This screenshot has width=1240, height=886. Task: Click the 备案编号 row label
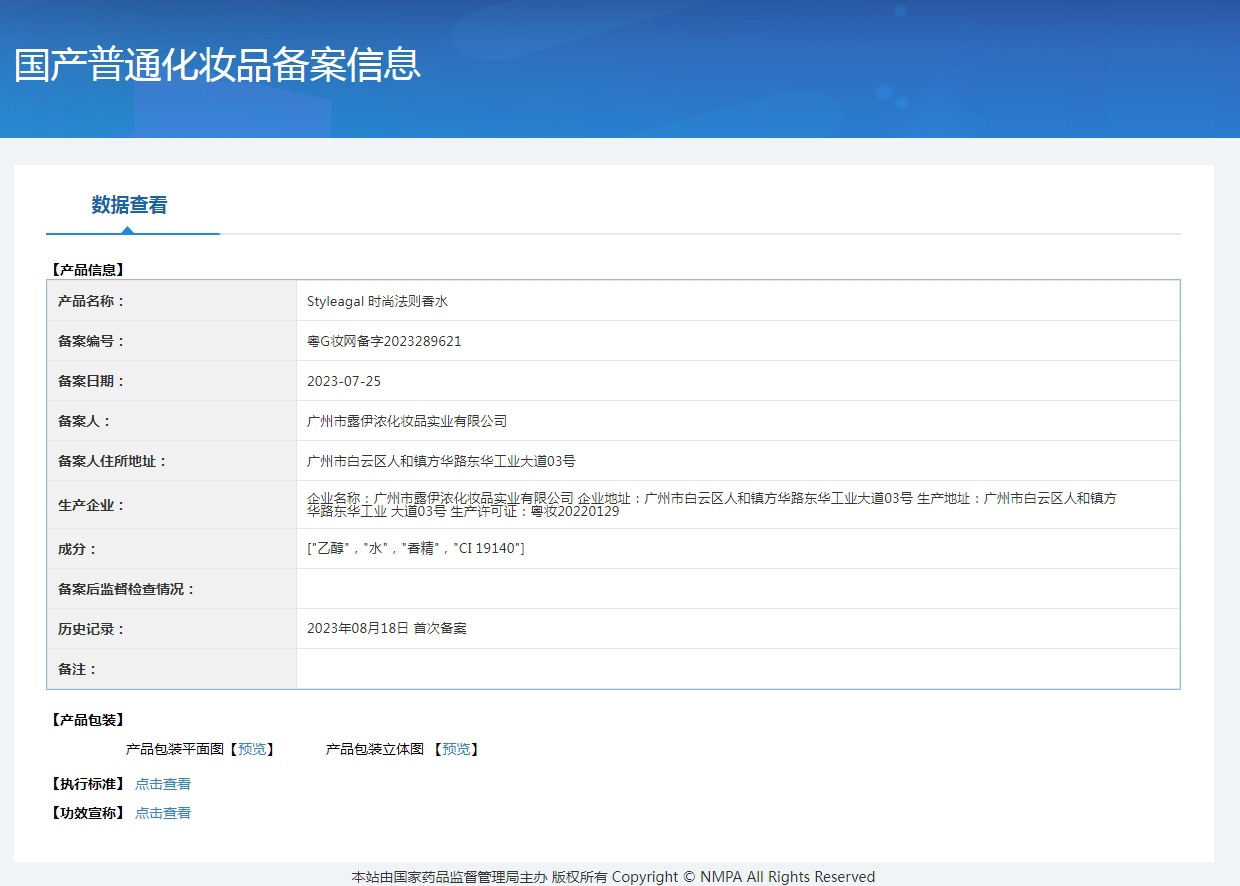(x=92, y=341)
